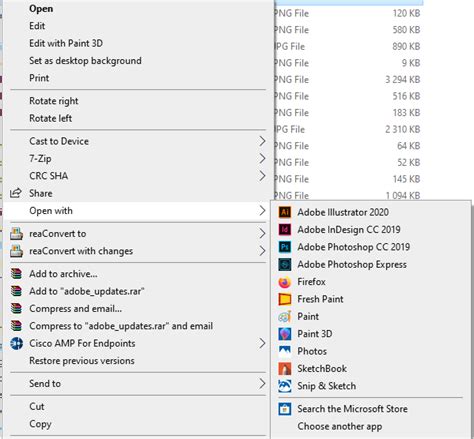This screenshot has height=439, width=474.
Task: Click the Cisco AMP For Endpoints icon
Action: click(16, 343)
